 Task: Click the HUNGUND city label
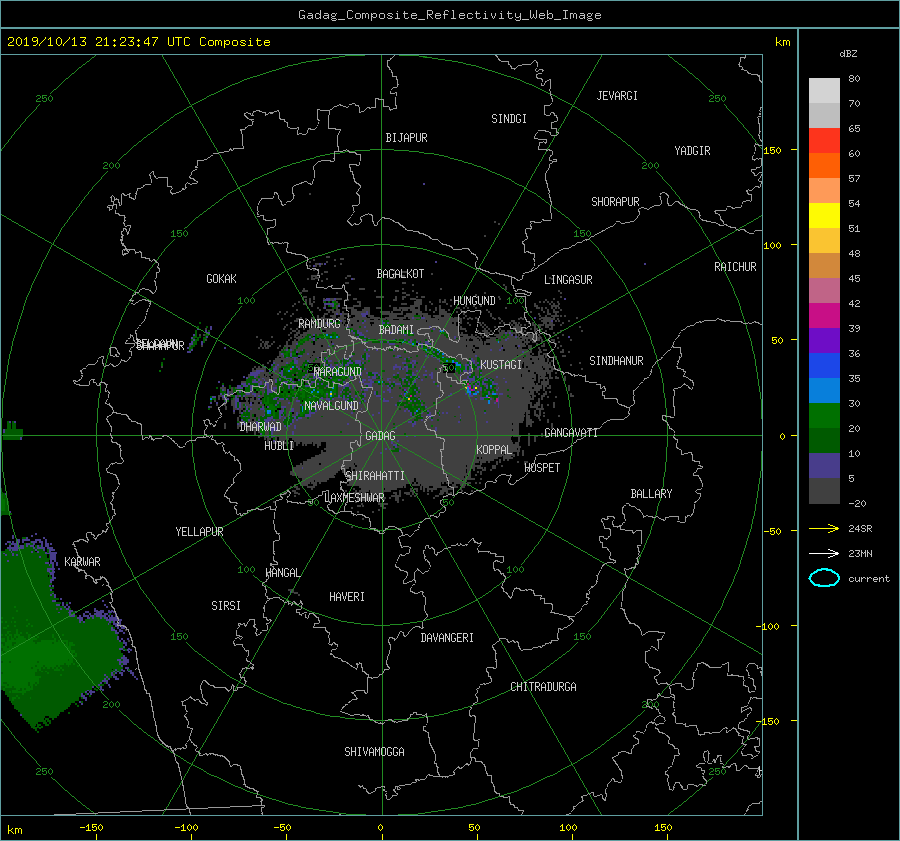[474, 300]
